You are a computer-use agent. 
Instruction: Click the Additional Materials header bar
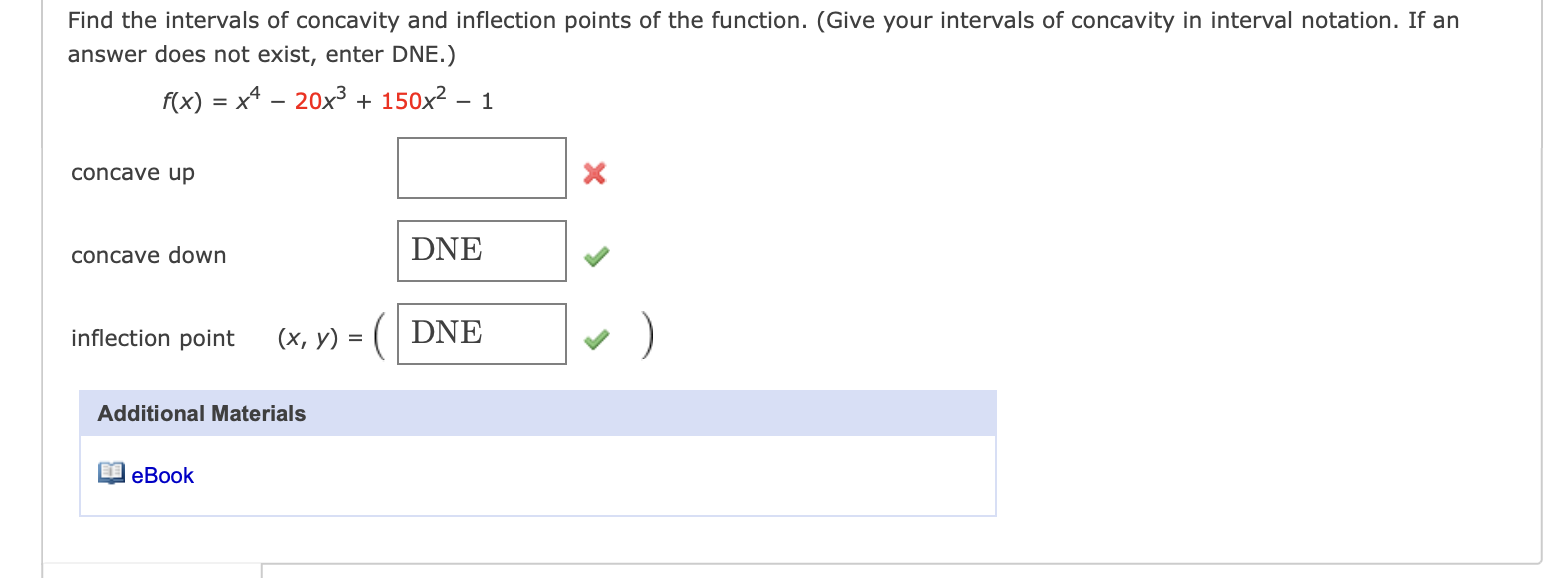point(538,412)
